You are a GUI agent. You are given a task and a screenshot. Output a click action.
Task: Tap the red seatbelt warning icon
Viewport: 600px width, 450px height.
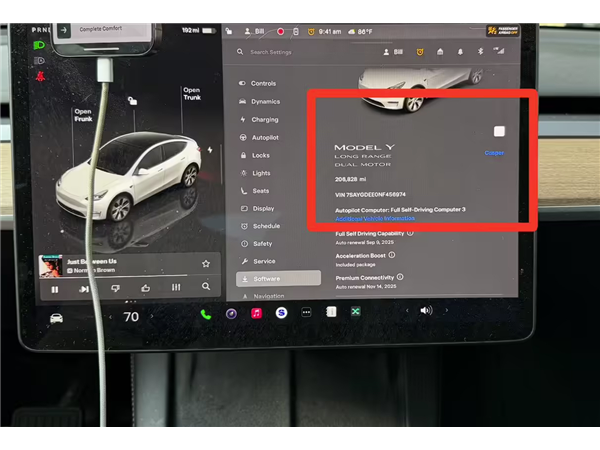pos(40,76)
